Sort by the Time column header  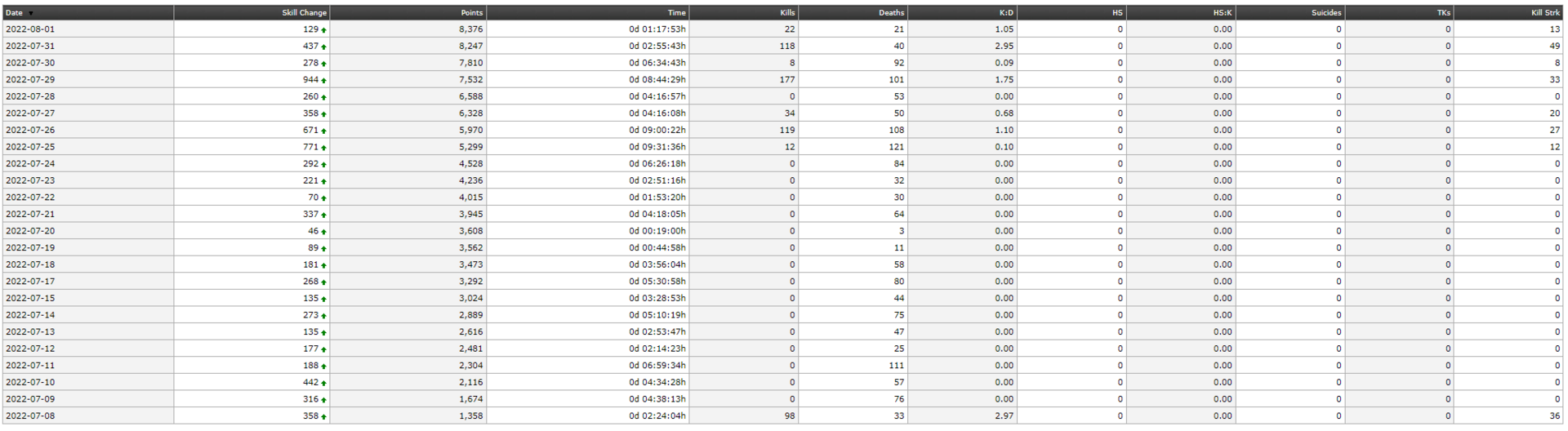pyautogui.click(x=676, y=13)
